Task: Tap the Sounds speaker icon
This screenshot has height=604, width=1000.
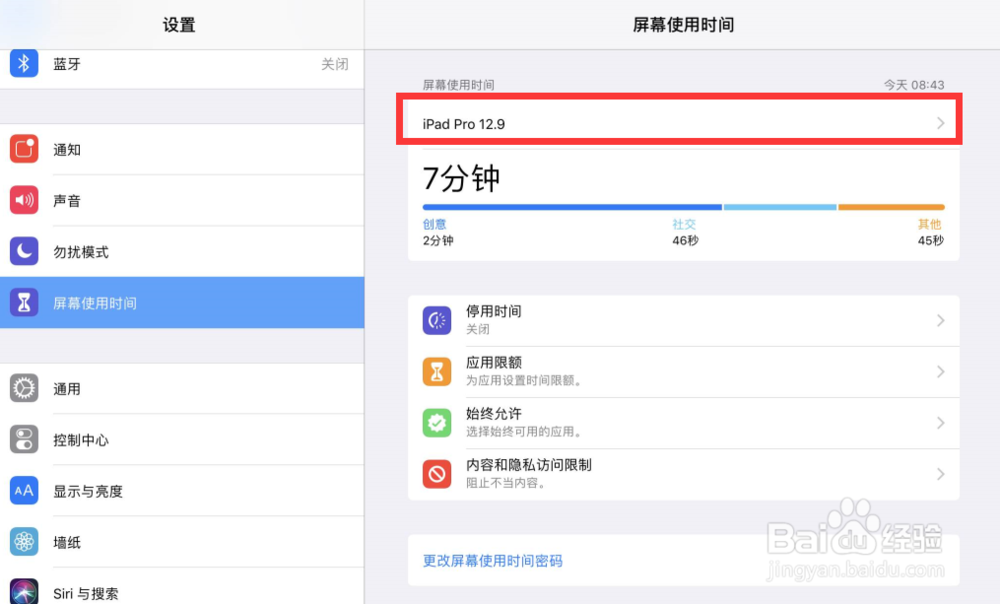Action: click(24, 200)
